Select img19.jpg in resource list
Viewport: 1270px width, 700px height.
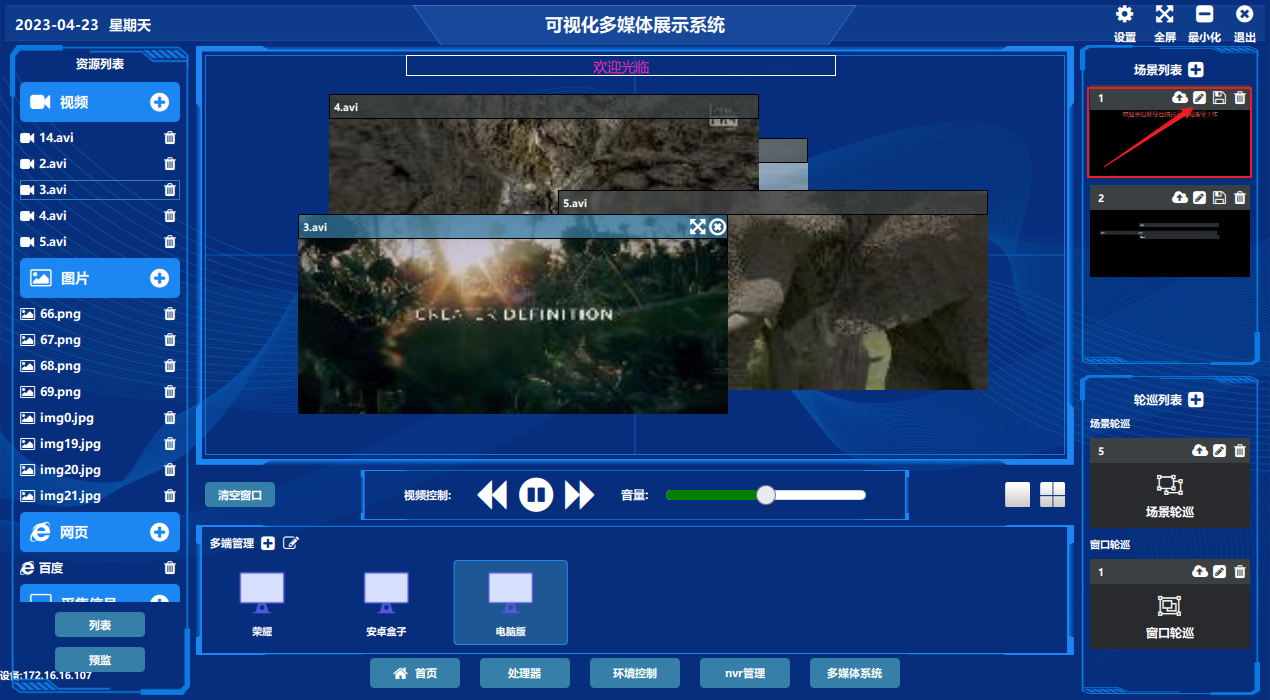point(70,444)
